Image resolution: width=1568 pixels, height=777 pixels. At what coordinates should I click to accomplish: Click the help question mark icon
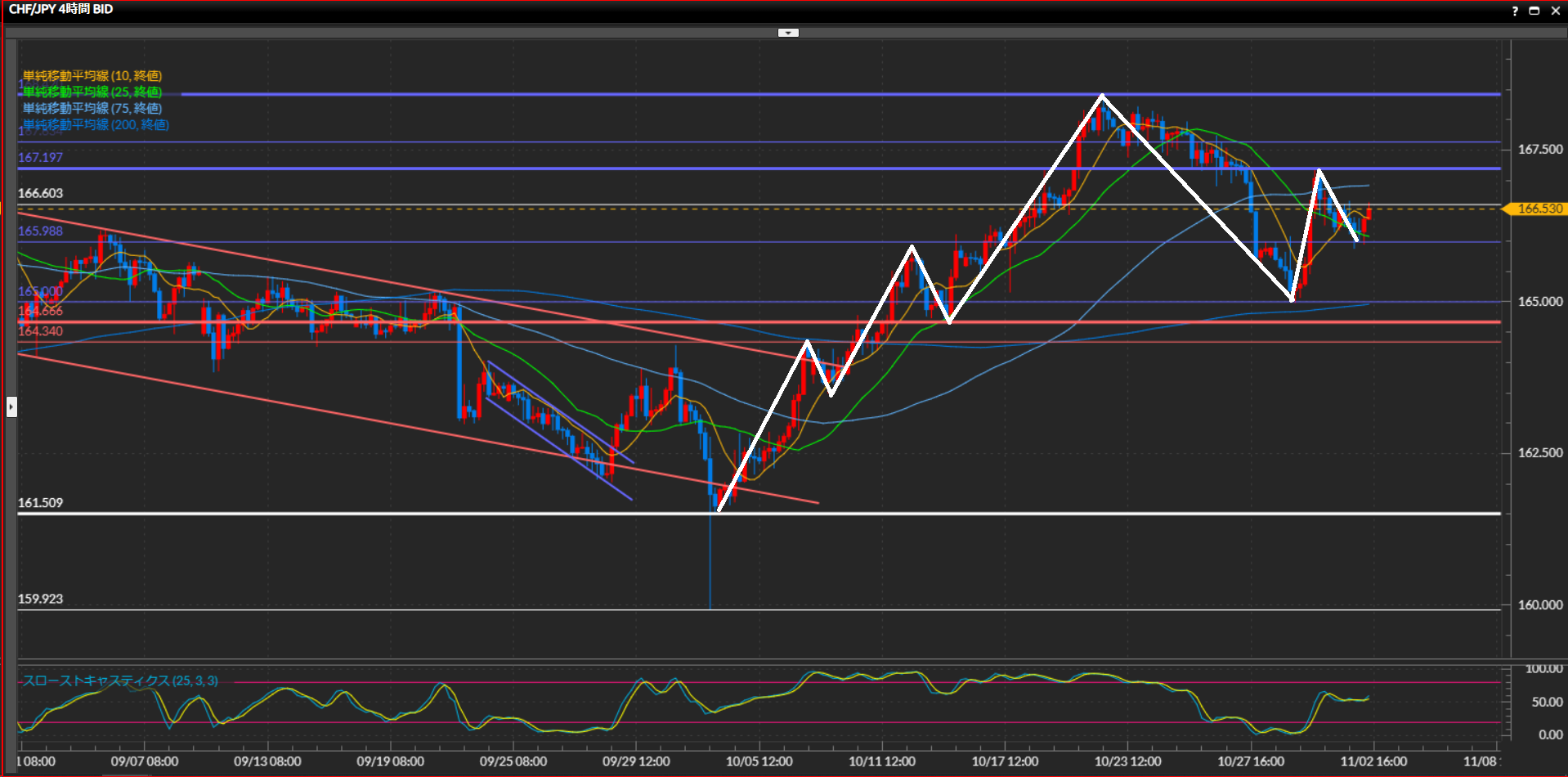(1515, 11)
